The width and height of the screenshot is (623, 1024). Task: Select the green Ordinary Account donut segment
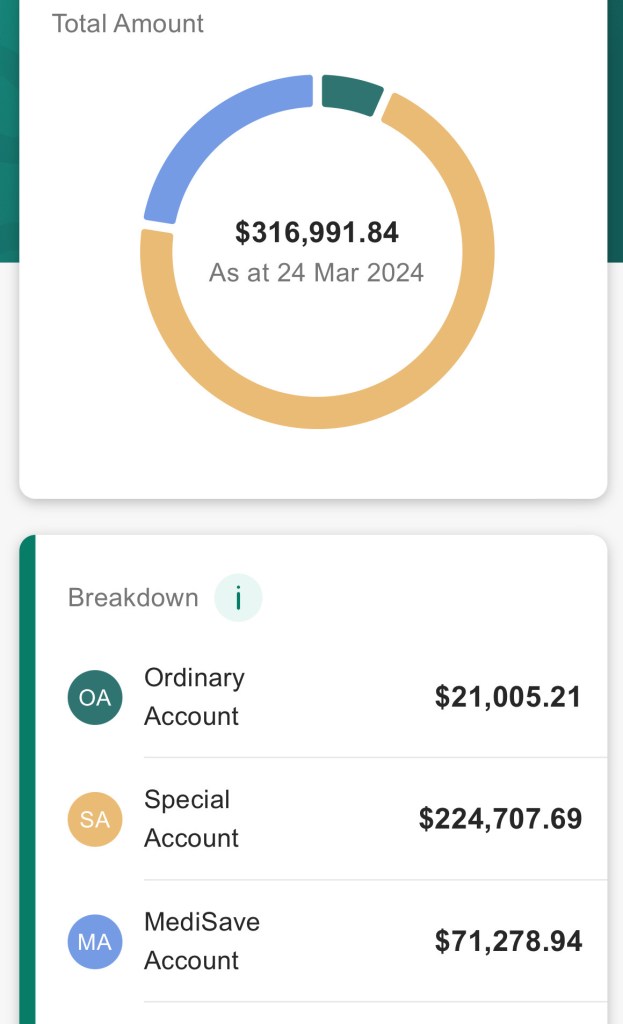pyautogui.click(x=351, y=92)
